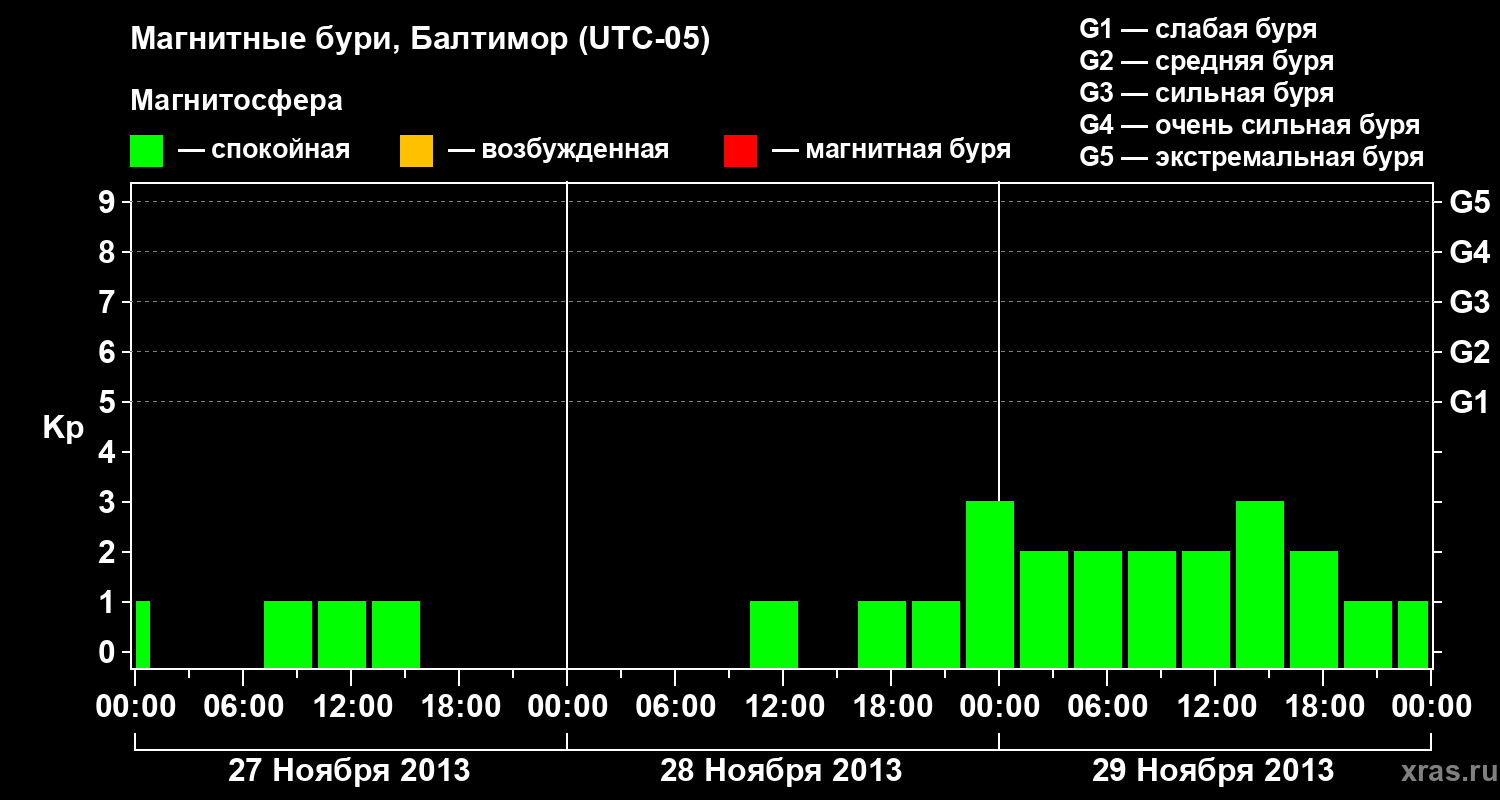Screen dimensions: 1500x800
Task: Click the 'Магнитосфера' heading
Action: pos(236,101)
